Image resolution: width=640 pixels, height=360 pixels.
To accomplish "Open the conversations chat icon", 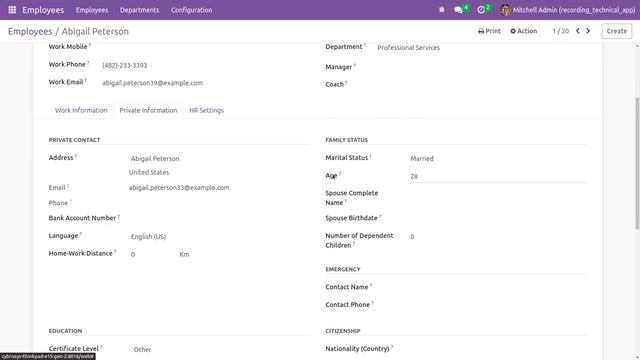I will coord(459,10).
